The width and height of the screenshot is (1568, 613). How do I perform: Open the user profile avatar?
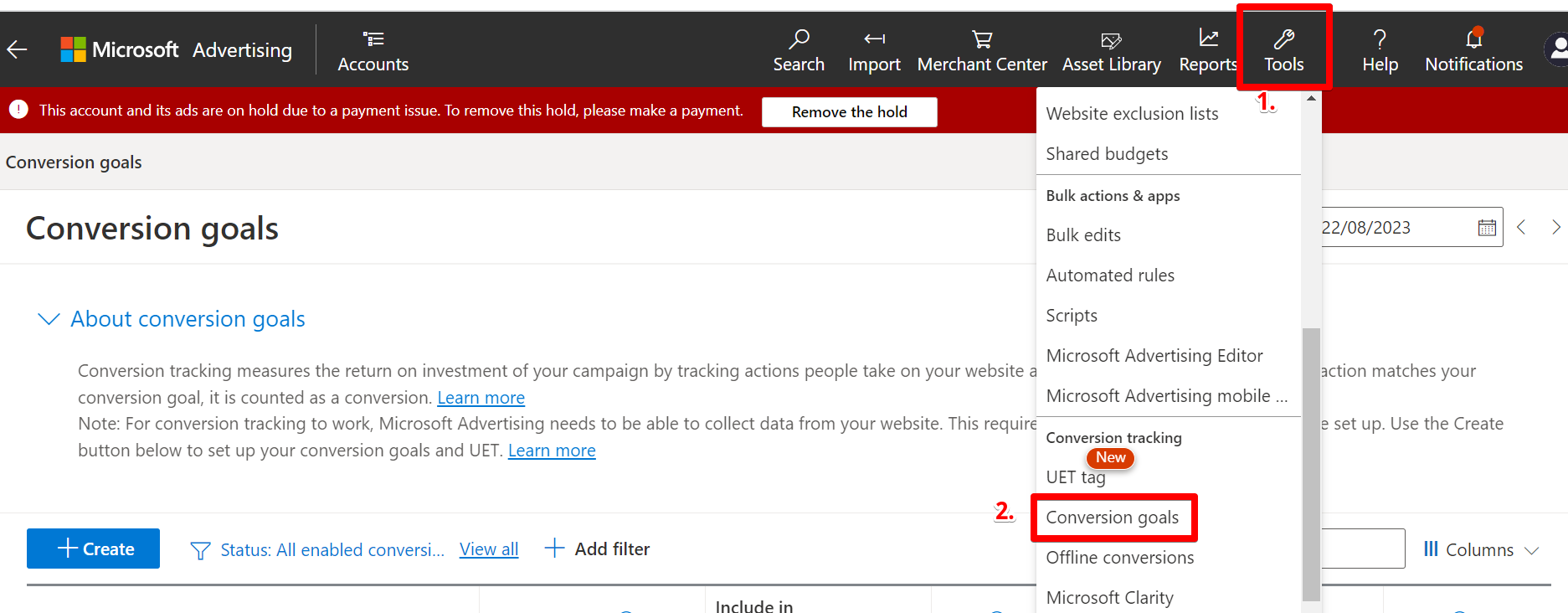click(1556, 49)
